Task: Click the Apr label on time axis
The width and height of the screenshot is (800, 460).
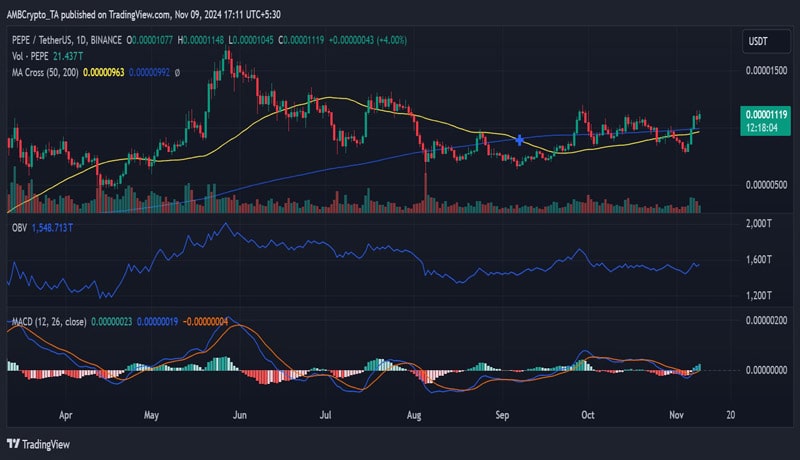Action: [x=65, y=415]
